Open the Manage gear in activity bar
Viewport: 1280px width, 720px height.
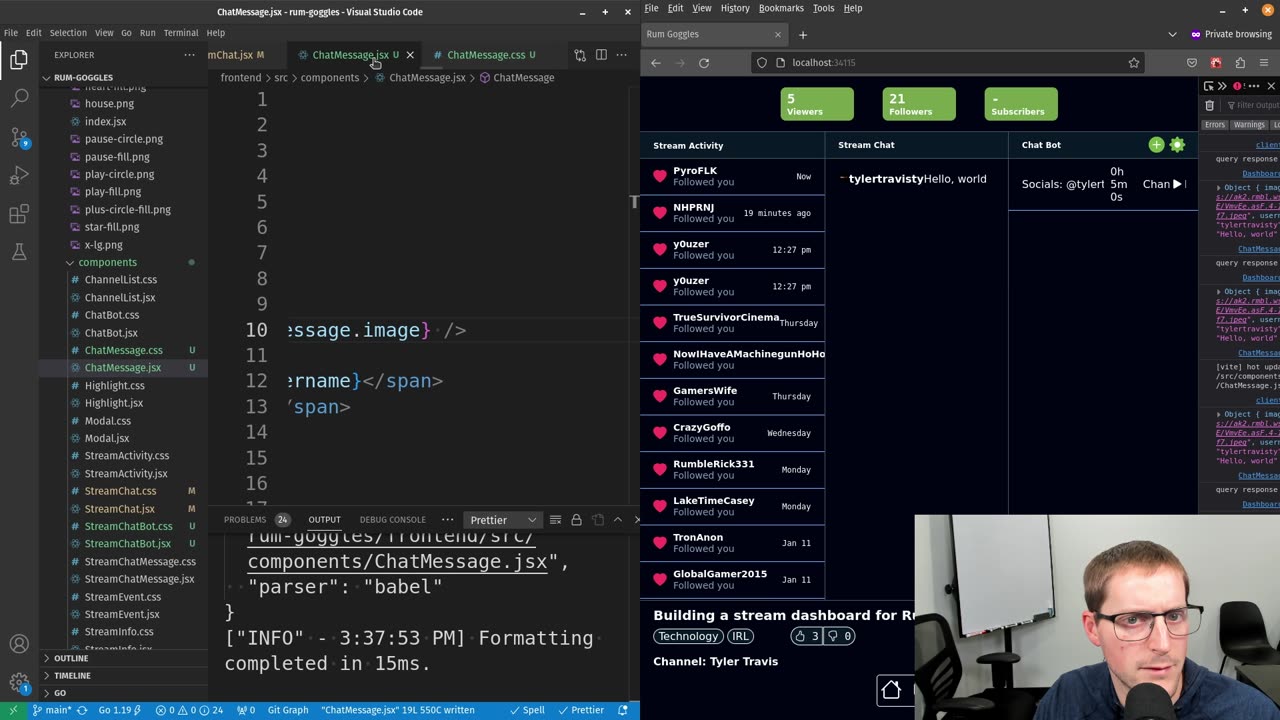[x=19, y=684]
